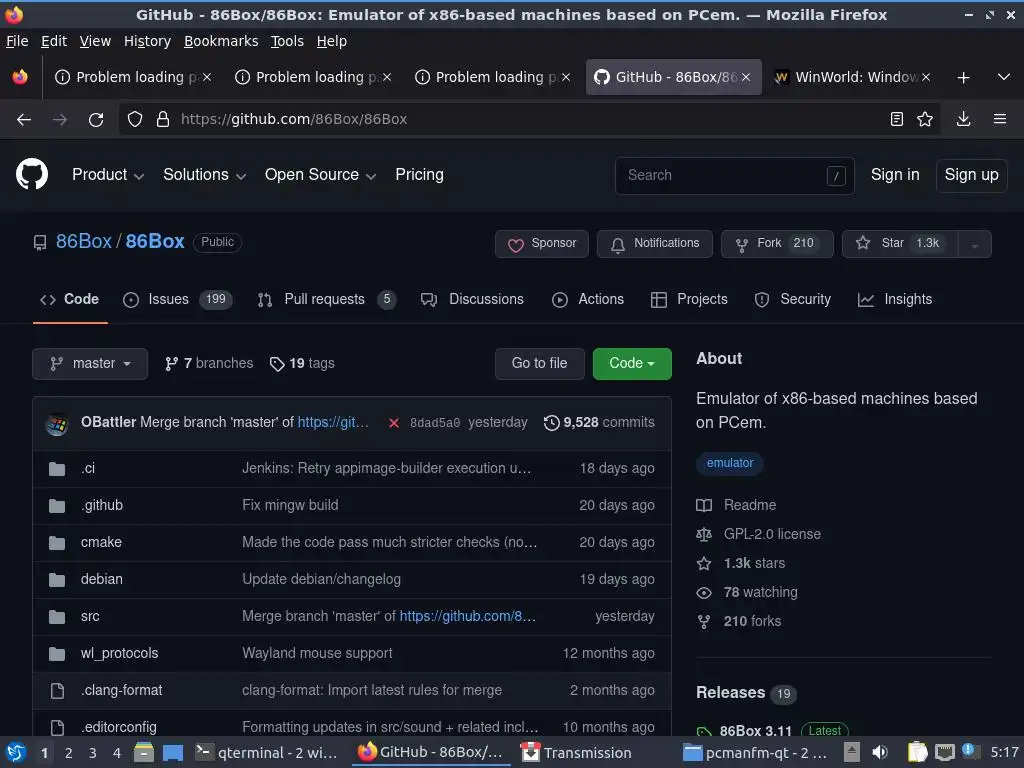Click the tag icon beside 19 tags
This screenshot has width=1024, height=768.
(x=277, y=364)
